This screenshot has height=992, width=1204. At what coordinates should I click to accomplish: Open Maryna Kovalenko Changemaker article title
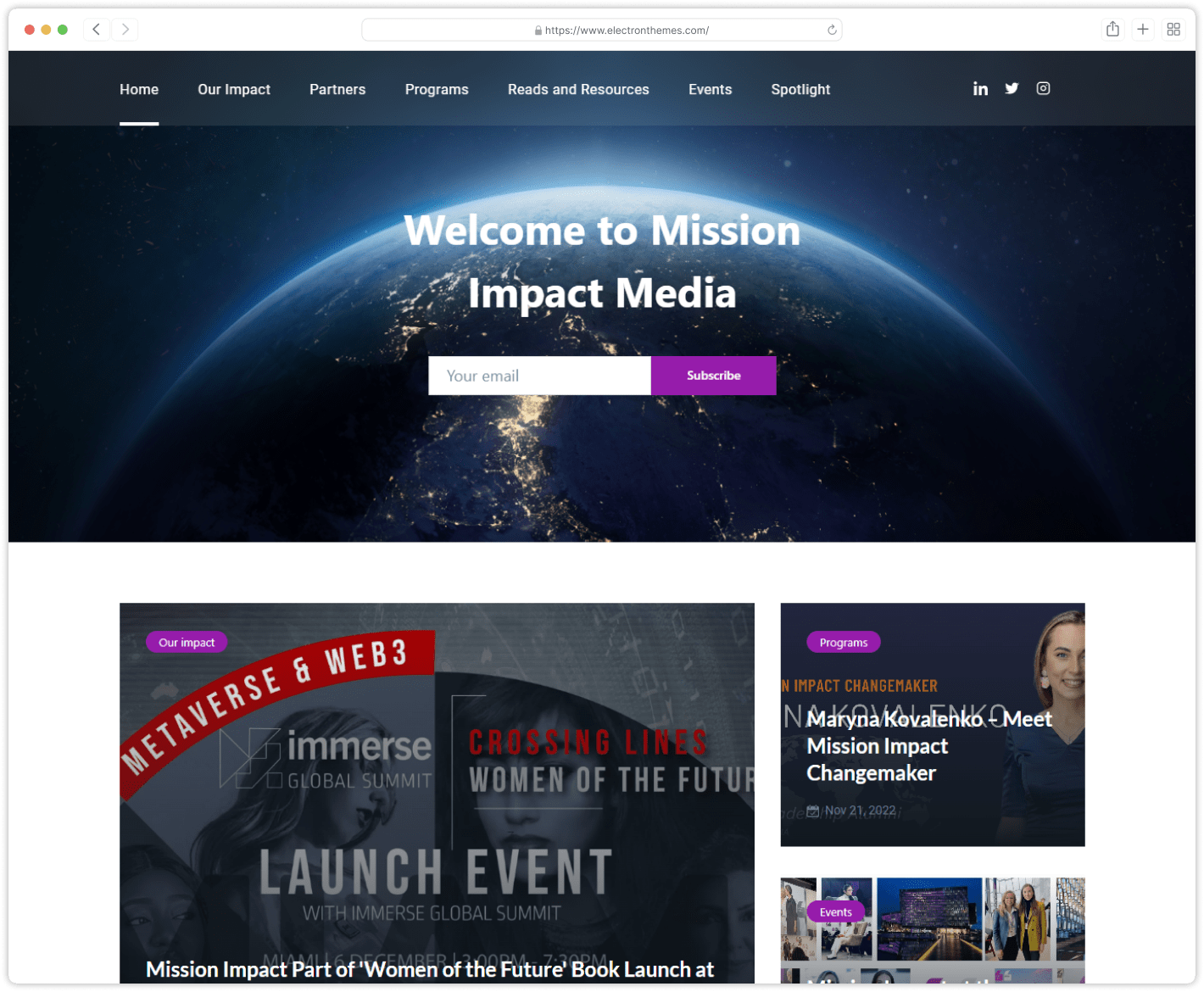tap(929, 746)
